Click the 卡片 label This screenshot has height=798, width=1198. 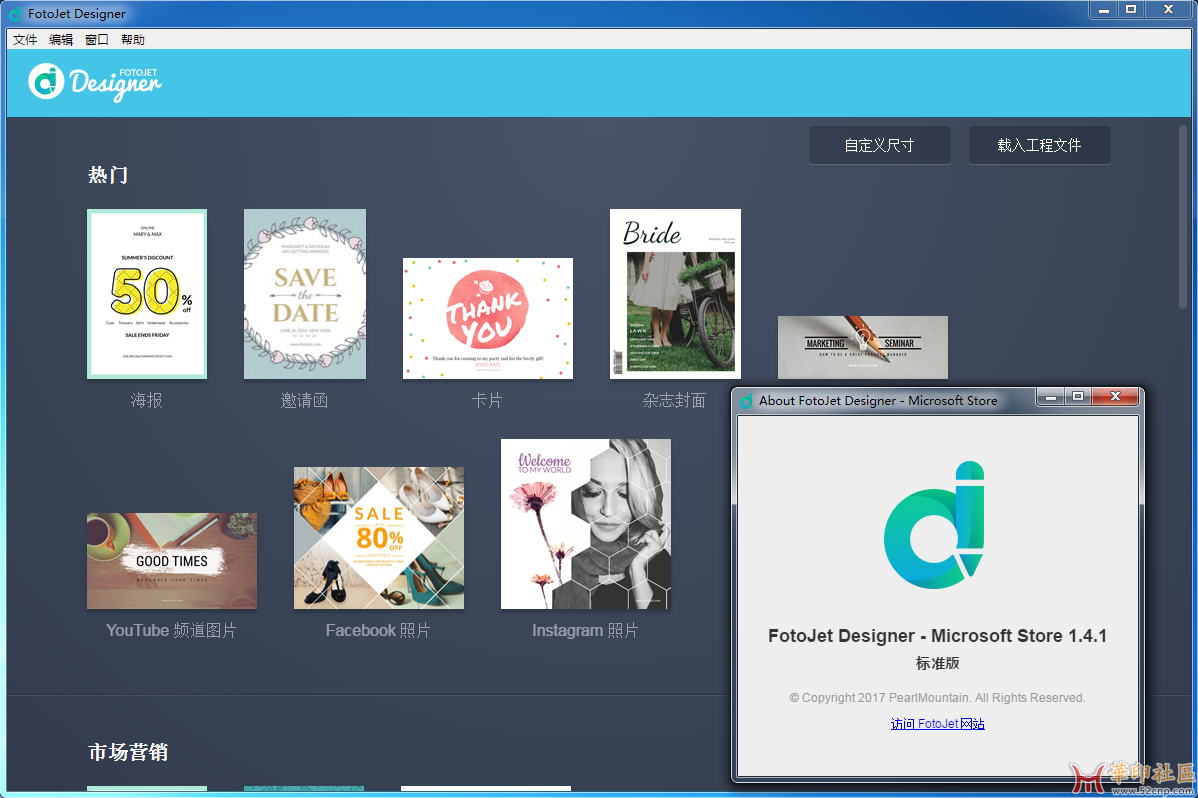(x=487, y=401)
